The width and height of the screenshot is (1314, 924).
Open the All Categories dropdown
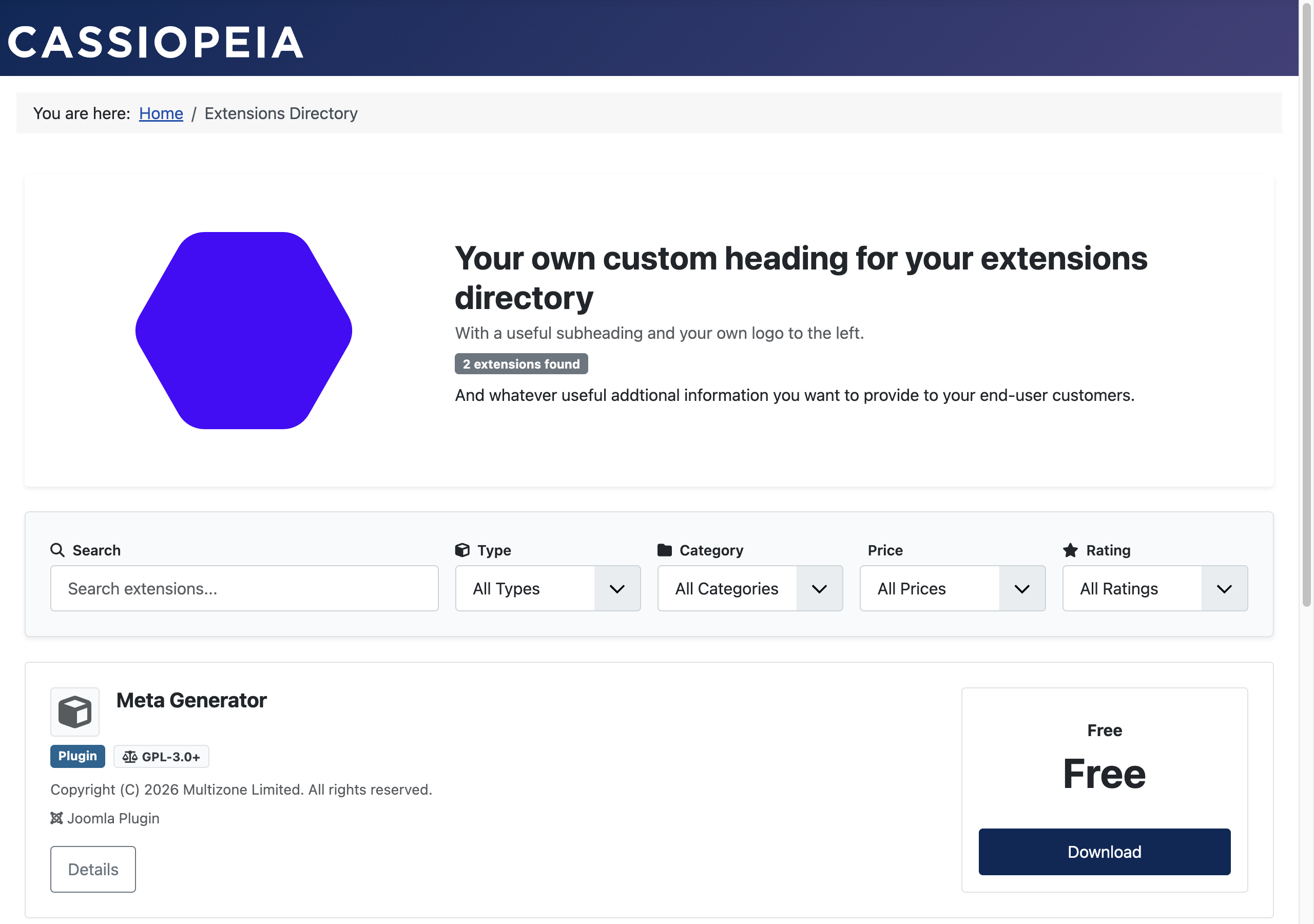click(x=749, y=588)
